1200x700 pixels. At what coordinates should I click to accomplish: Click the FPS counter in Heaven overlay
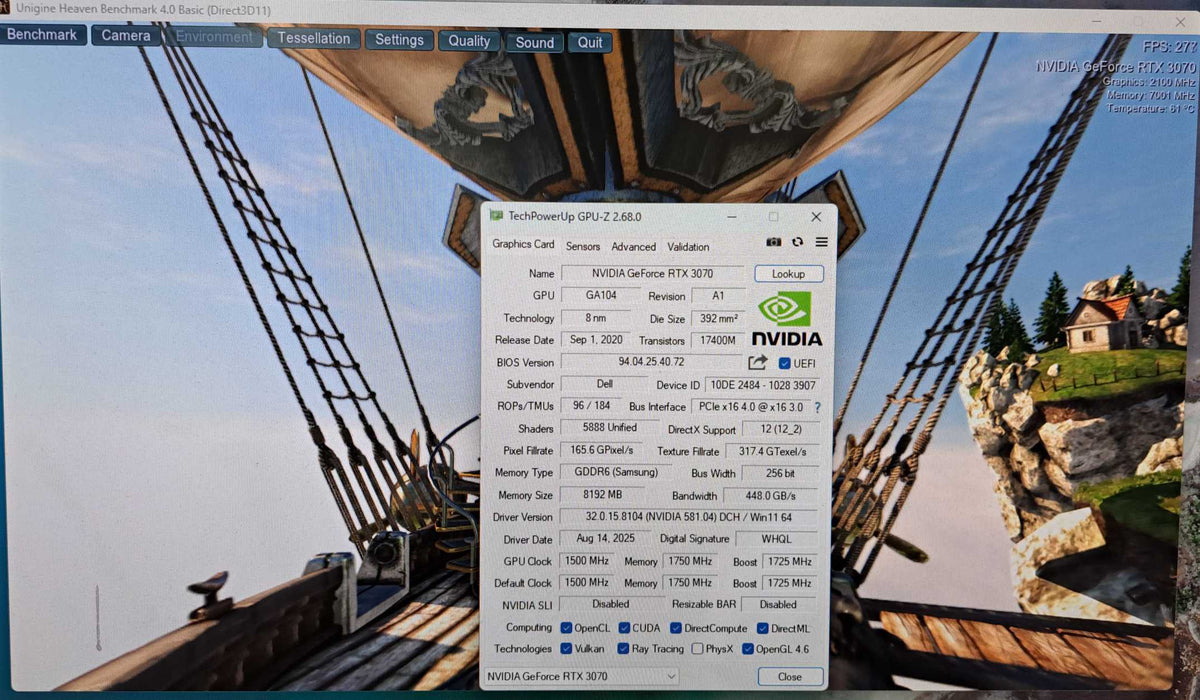pos(1167,46)
